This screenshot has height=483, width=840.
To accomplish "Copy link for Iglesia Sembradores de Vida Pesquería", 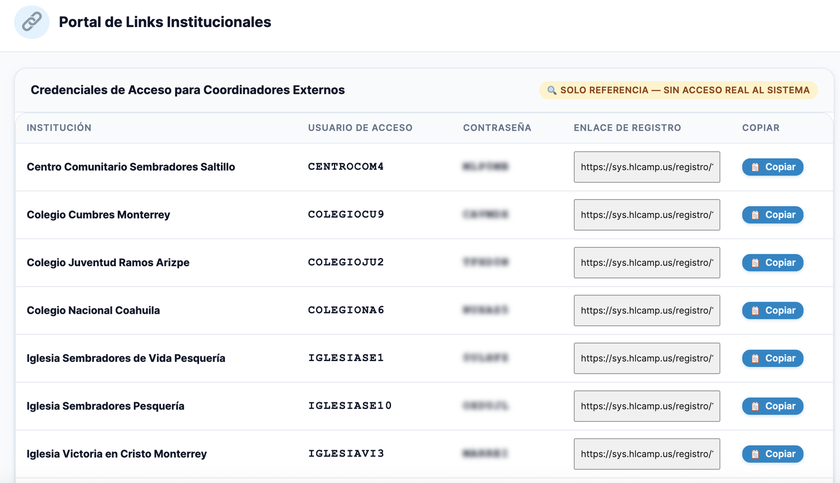I will 772,358.
